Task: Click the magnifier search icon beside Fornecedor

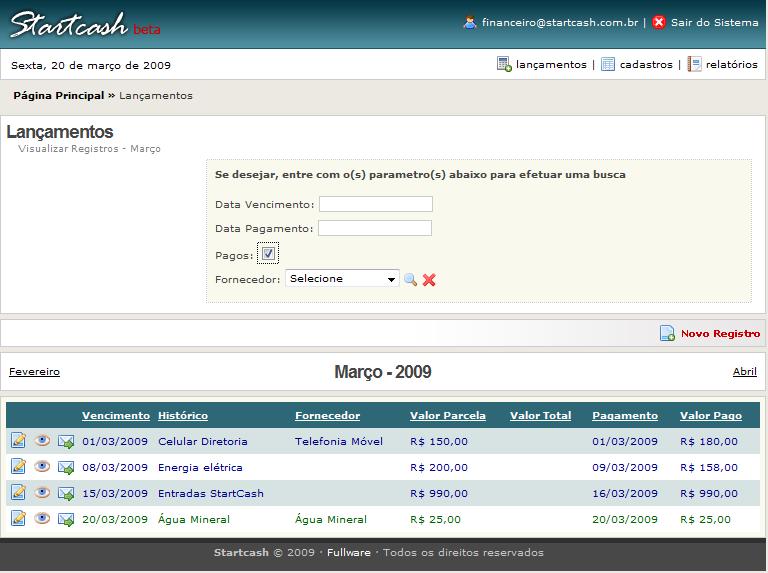Action: [410, 280]
